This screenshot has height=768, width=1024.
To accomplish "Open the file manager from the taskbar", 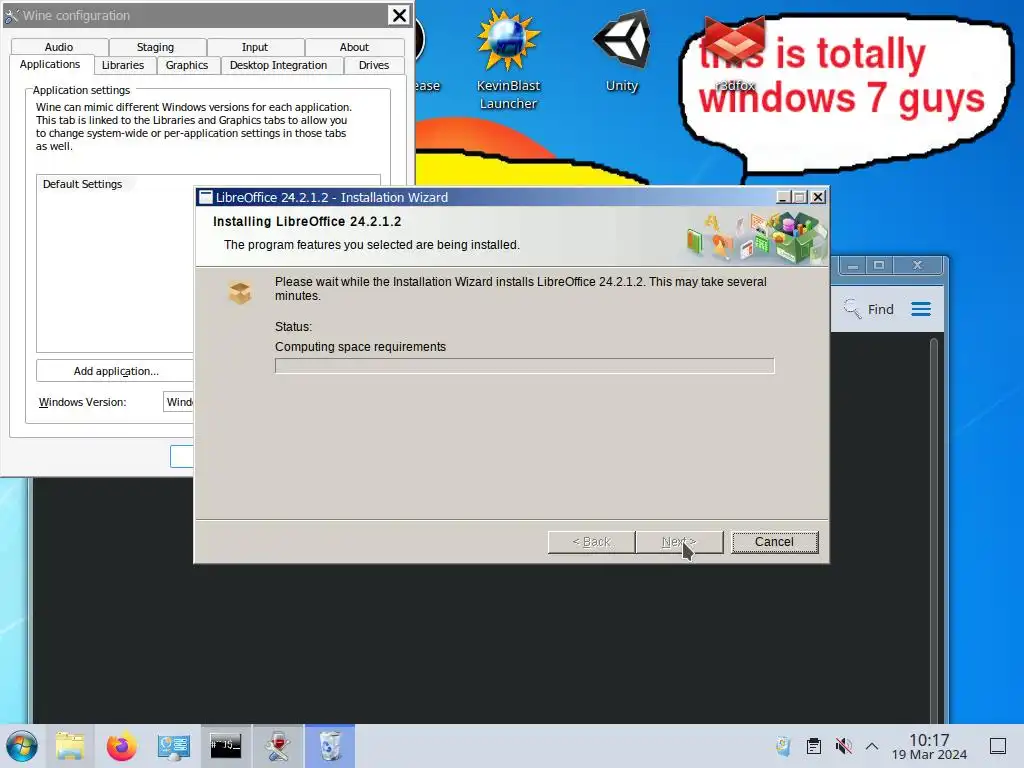I will (69, 746).
